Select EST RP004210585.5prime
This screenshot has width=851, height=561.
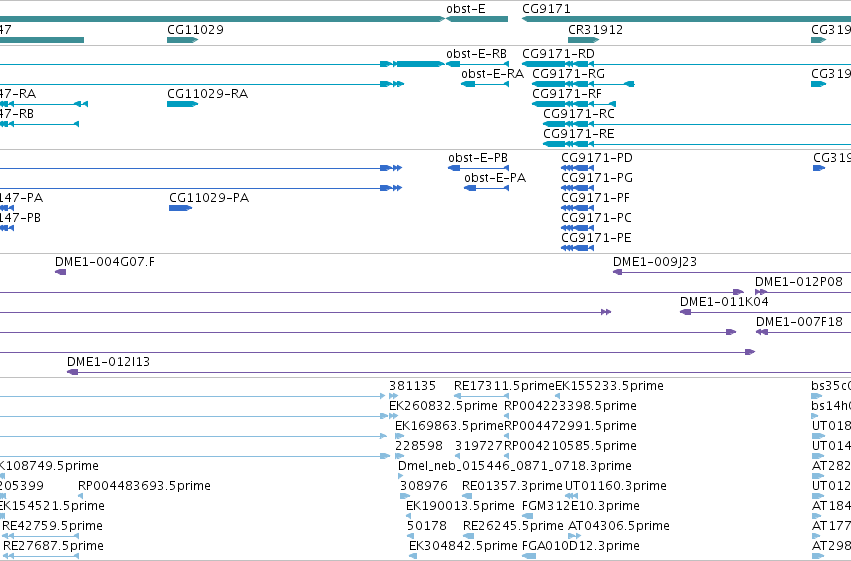(506, 456)
